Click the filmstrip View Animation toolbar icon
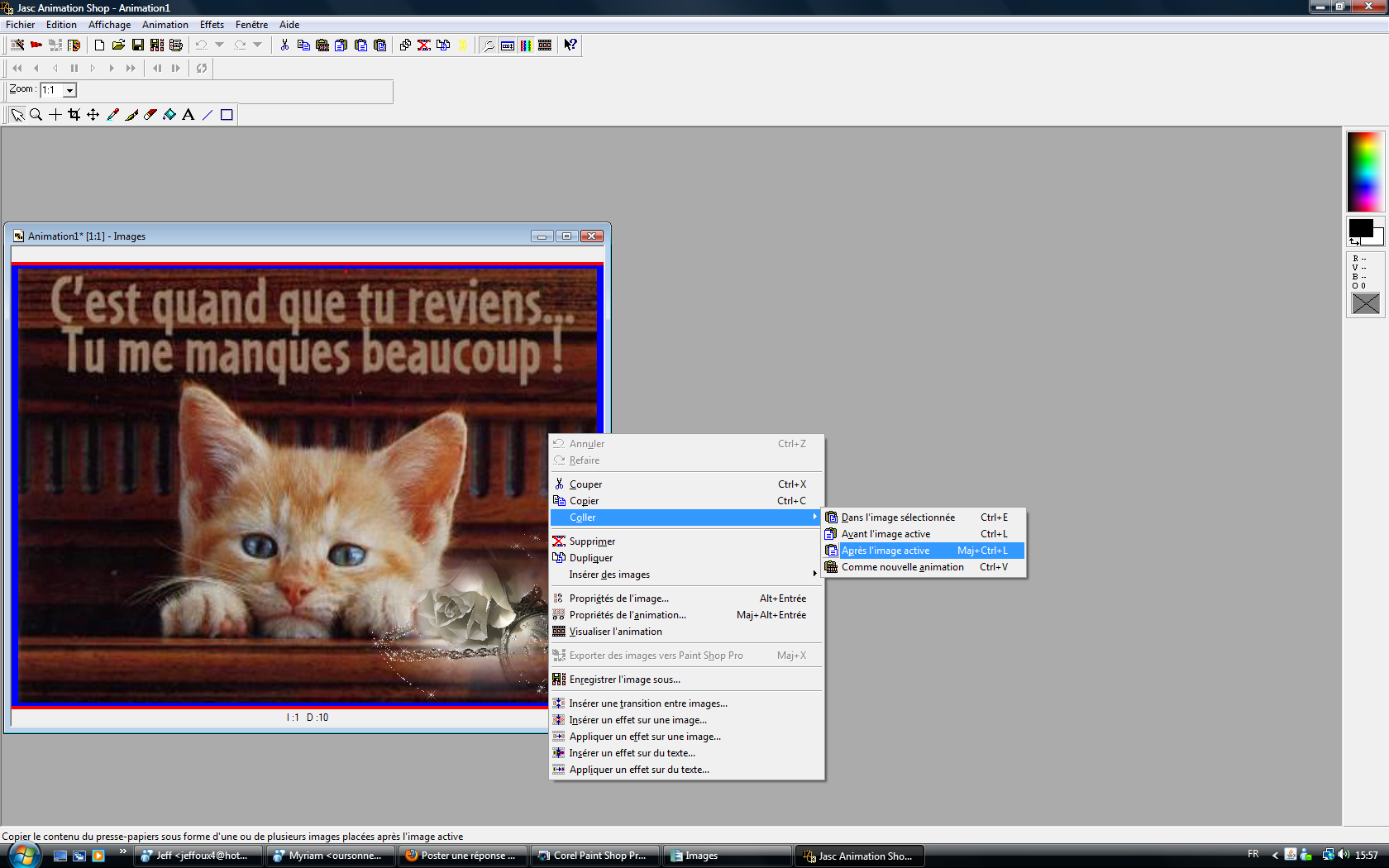The image size is (1389, 868). pos(545,45)
